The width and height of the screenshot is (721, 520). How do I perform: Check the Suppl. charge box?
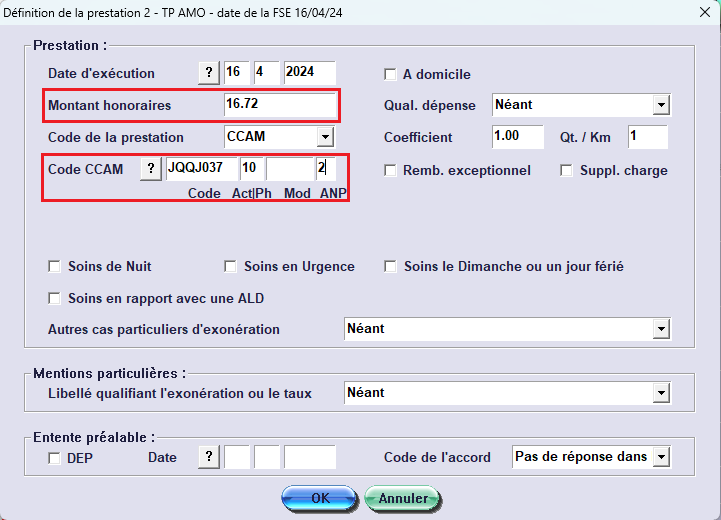pyautogui.click(x=566, y=170)
